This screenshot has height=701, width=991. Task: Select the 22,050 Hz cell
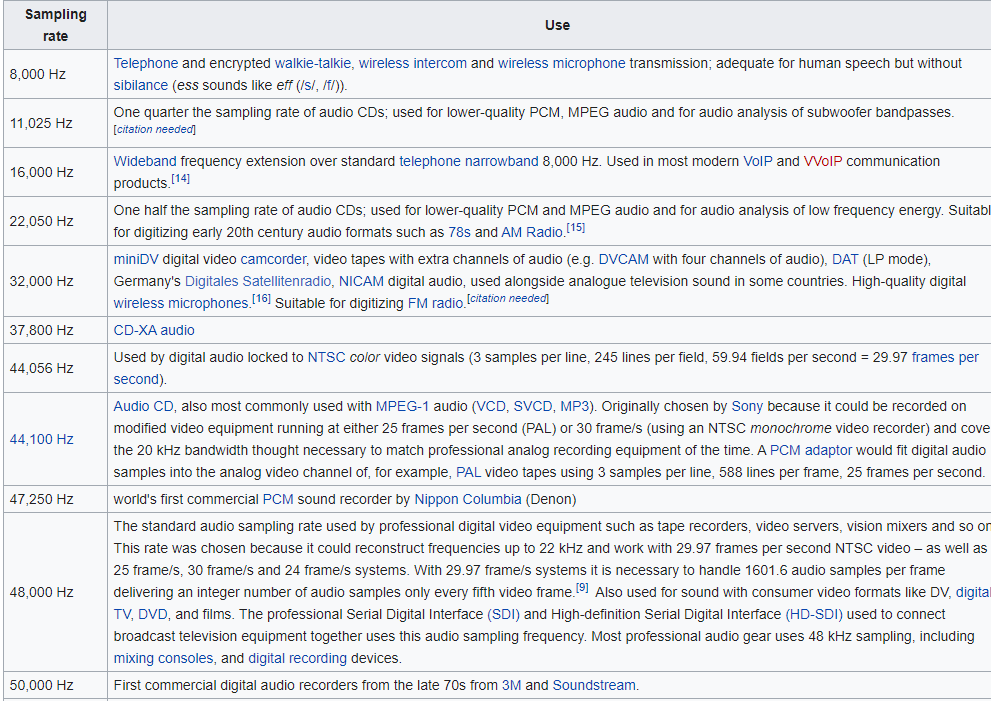(56, 221)
